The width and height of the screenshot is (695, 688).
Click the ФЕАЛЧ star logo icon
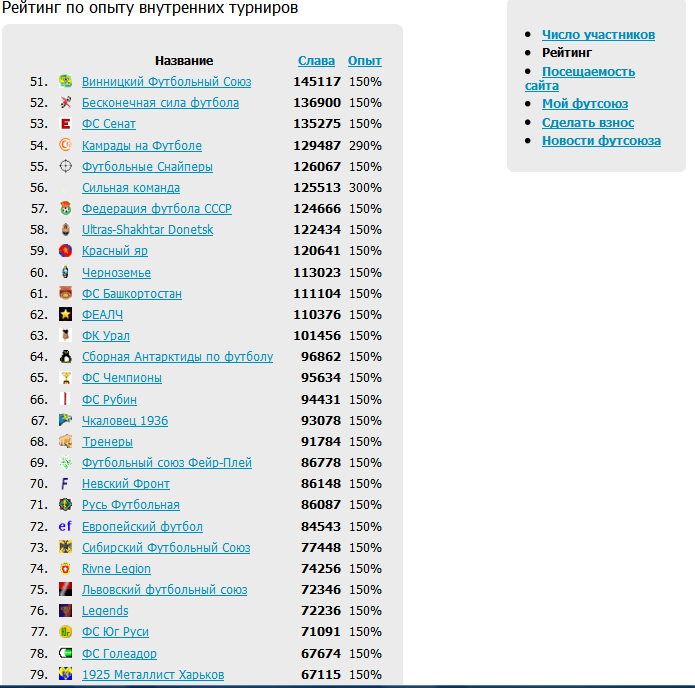pos(65,314)
